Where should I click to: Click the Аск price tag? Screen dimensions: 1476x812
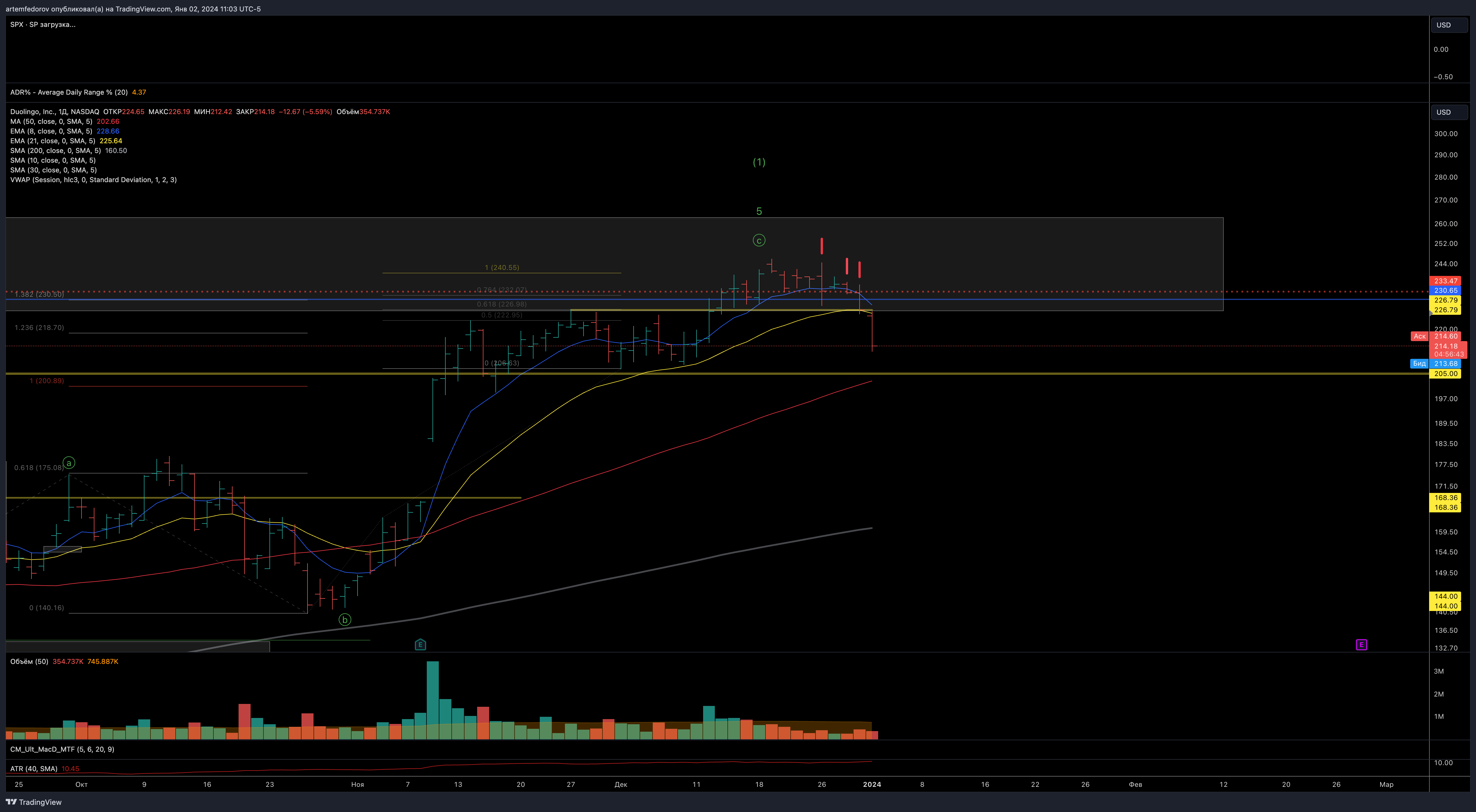(x=1419, y=336)
